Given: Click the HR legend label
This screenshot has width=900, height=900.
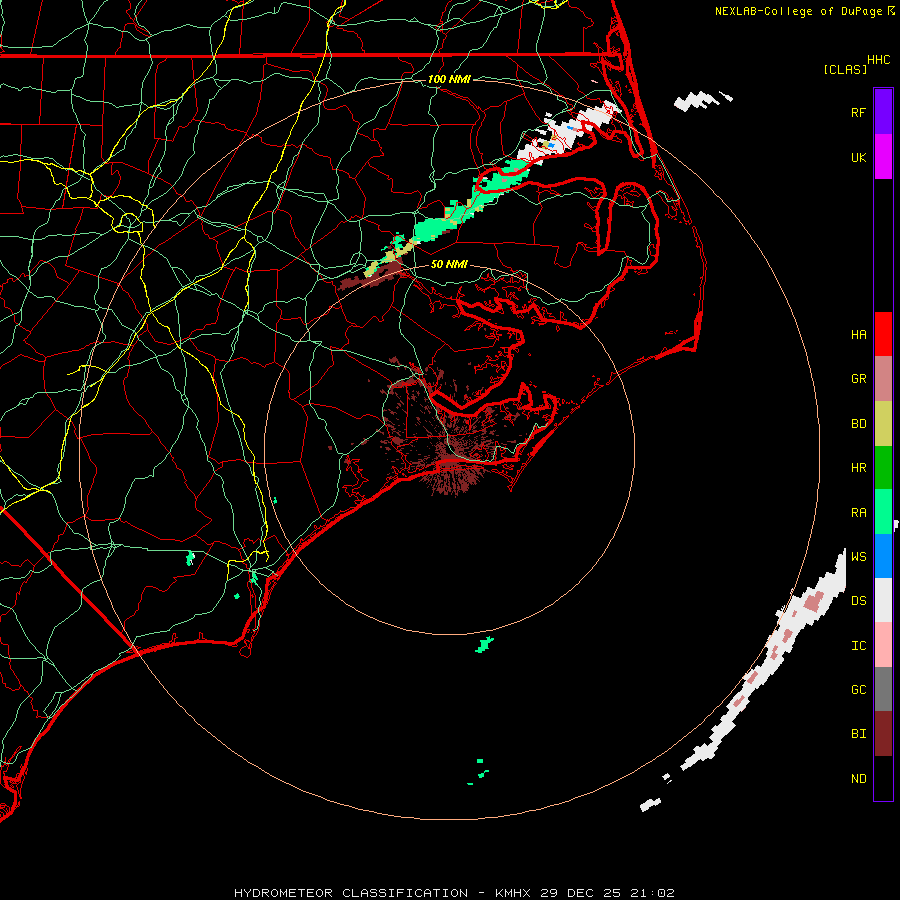Looking at the screenshot, I should tap(858, 468).
